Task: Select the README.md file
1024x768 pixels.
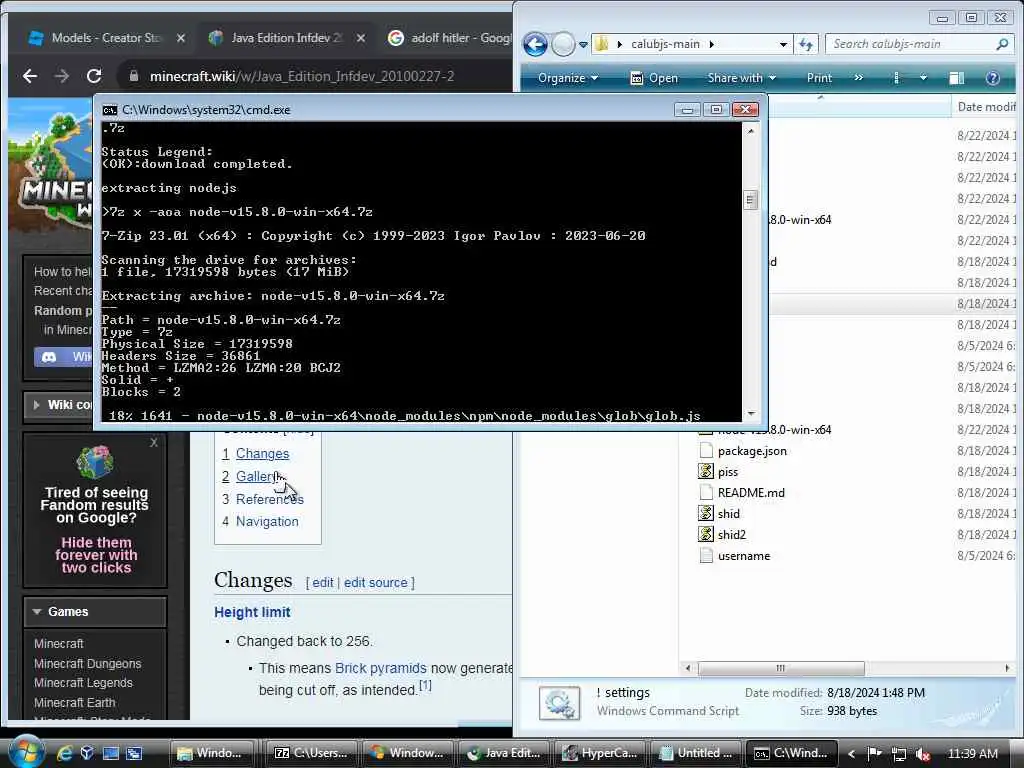Action: pos(751,492)
